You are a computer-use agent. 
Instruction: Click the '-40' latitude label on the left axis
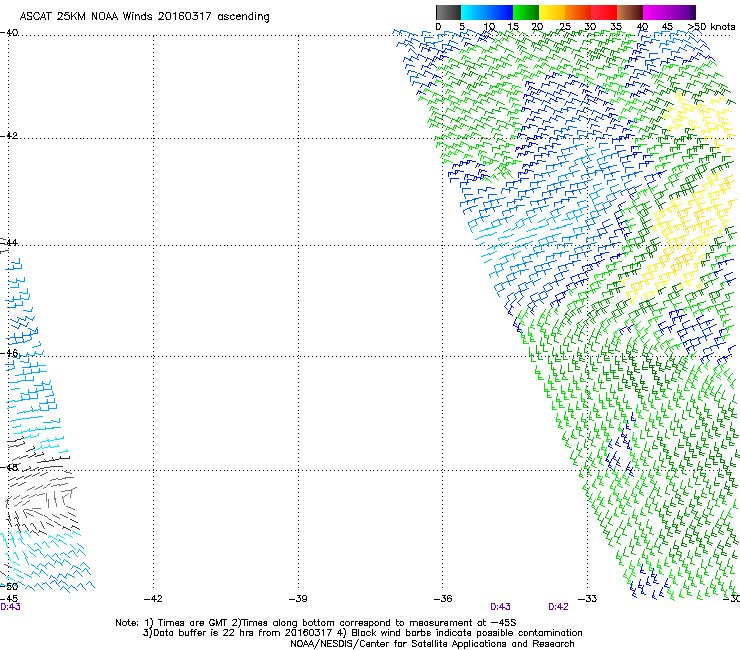tap(9, 33)
